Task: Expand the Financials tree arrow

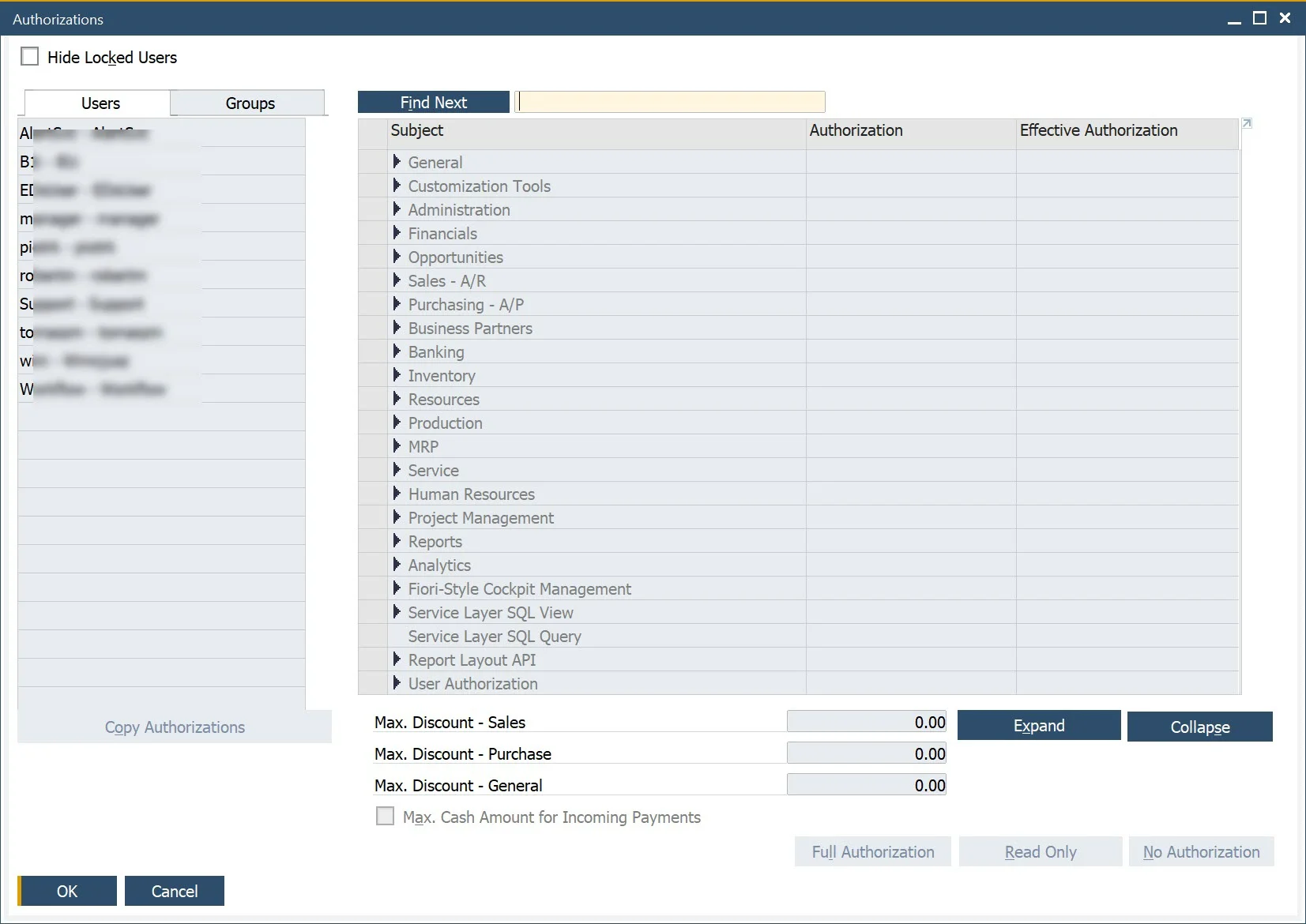Action: click(397, 233)
